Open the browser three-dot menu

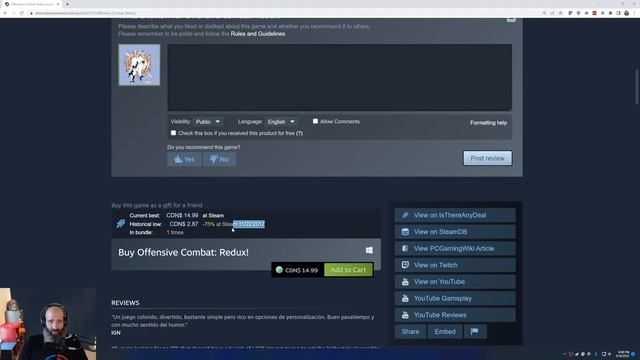pos(635,13)
